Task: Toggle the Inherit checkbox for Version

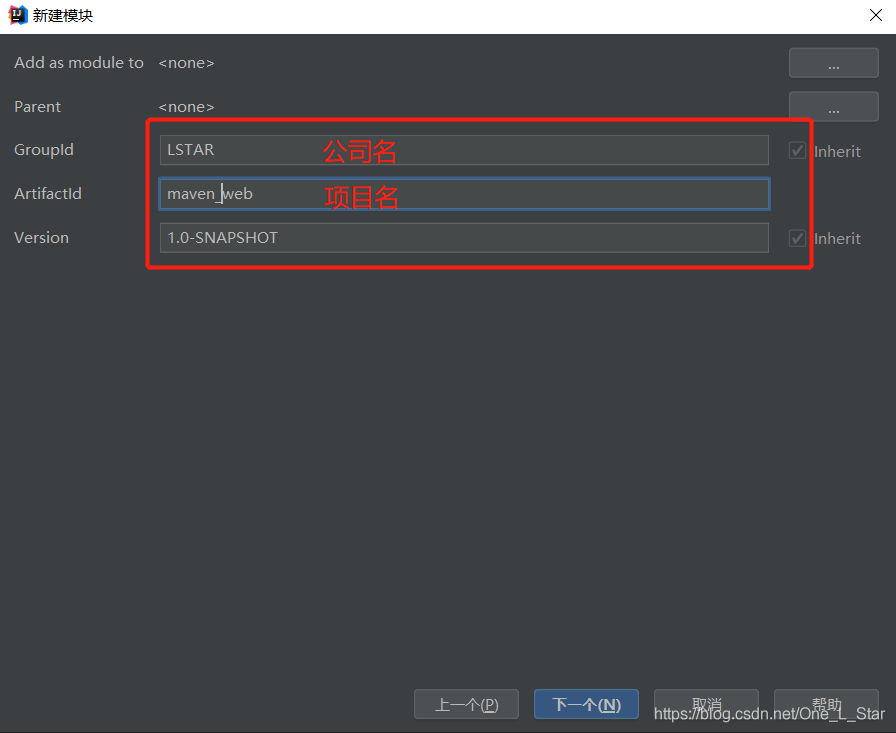Action: click(797, 238)
